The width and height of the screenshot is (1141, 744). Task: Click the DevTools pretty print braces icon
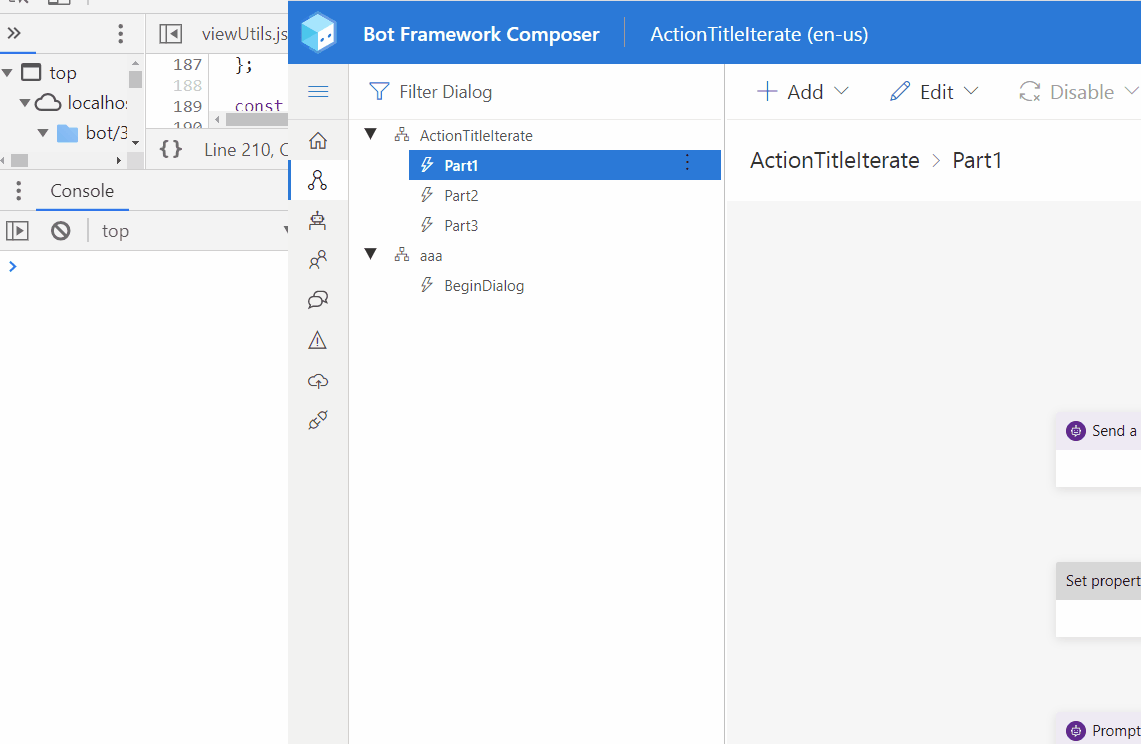pos(171,149)
